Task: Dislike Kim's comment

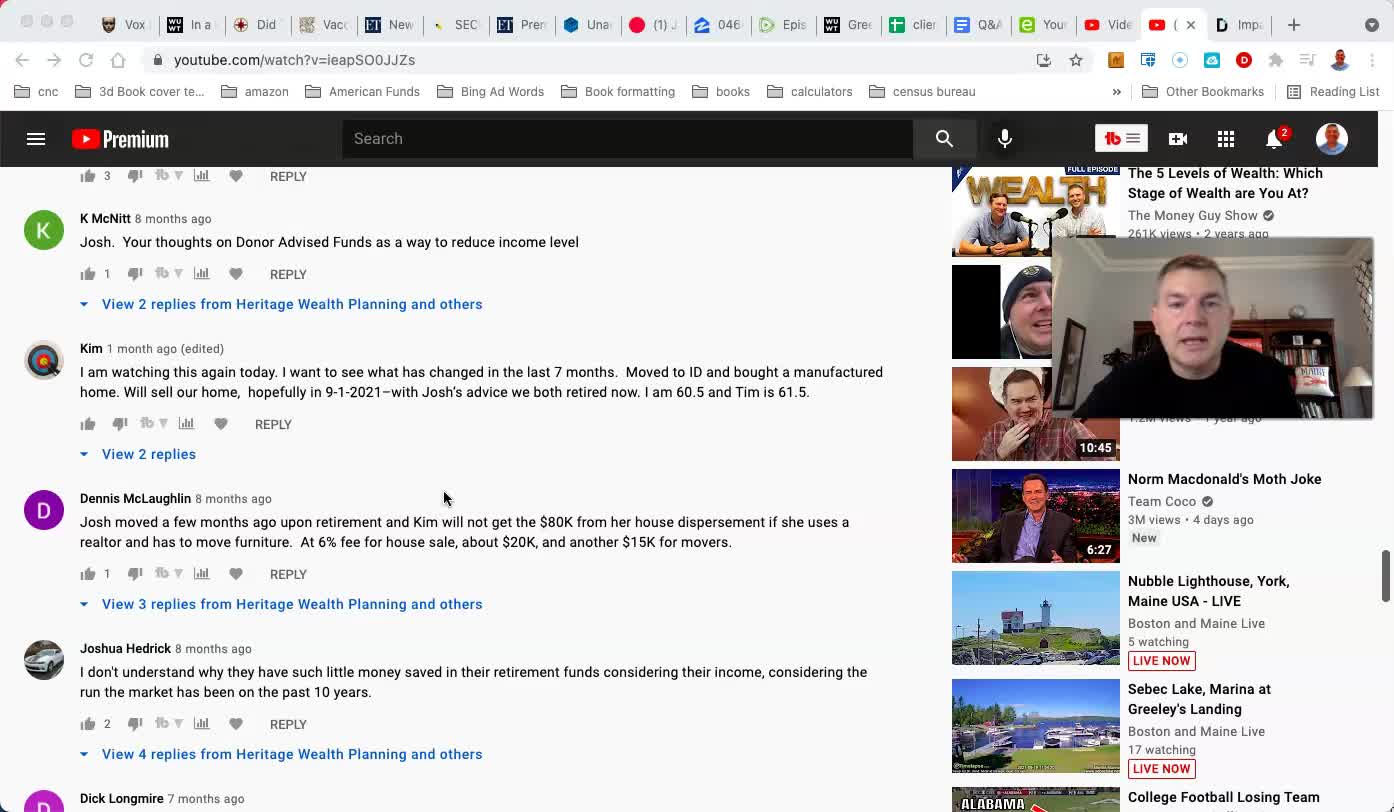Action: 120,424
